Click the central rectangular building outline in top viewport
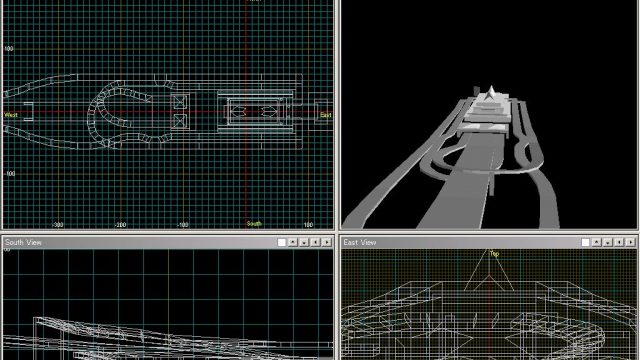 255,111
